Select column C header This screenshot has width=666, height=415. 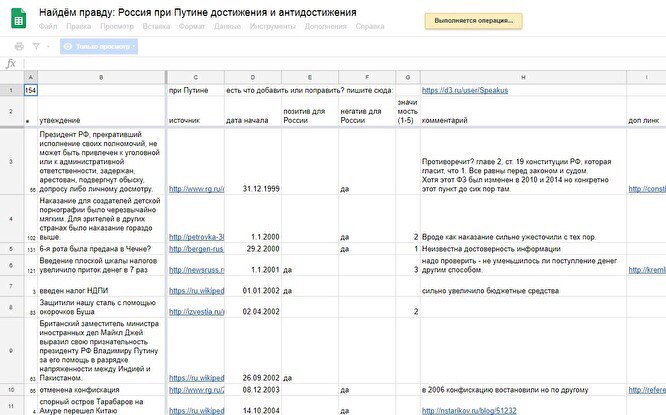(195, 77)
